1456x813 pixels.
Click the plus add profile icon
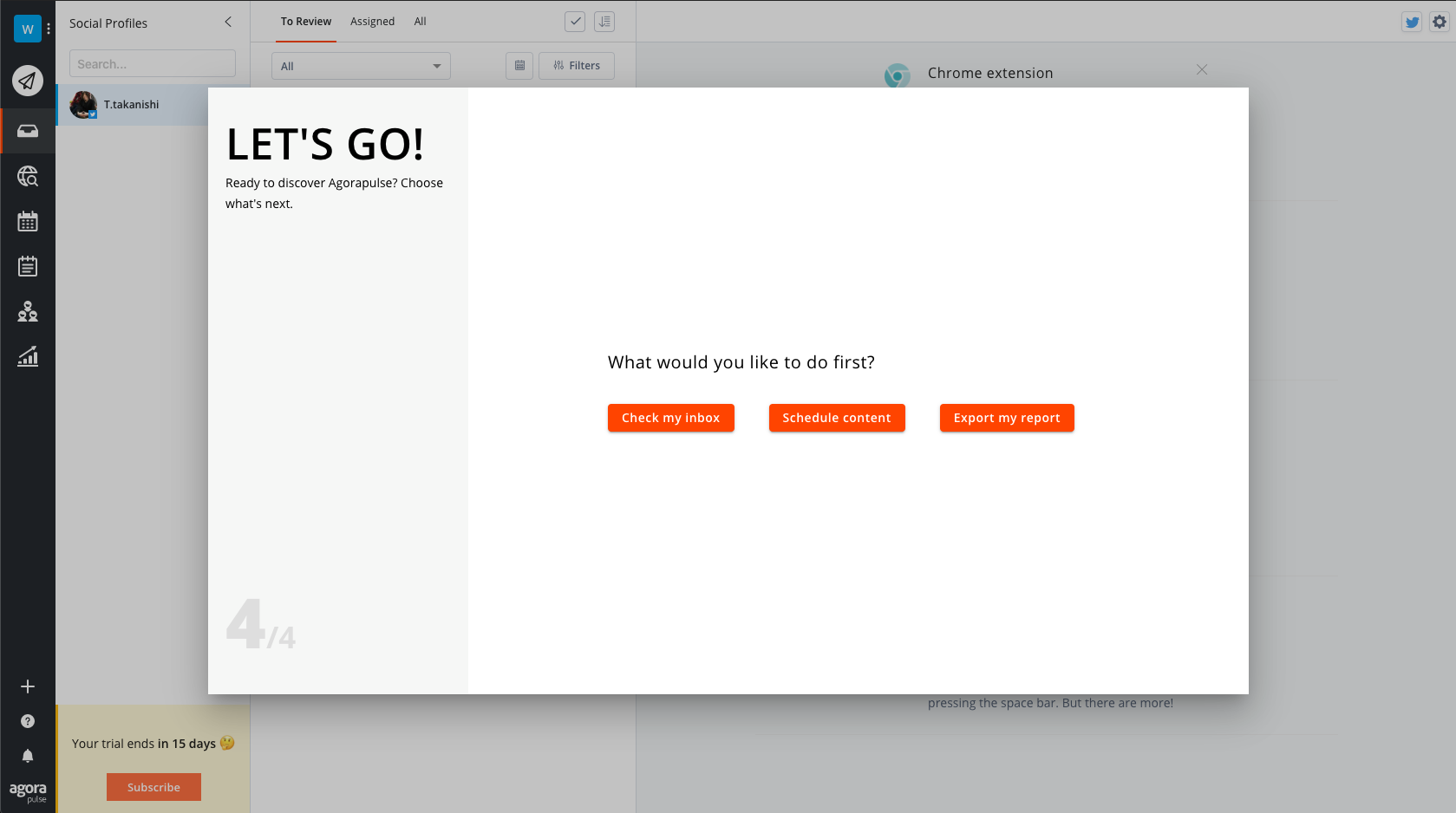pos(28,686)
